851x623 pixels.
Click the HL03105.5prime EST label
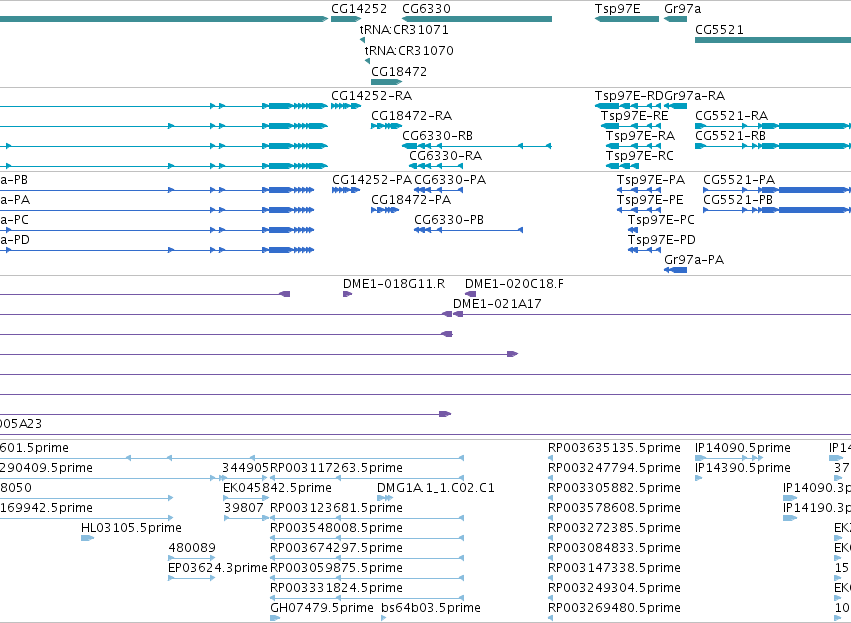[131, 529]
